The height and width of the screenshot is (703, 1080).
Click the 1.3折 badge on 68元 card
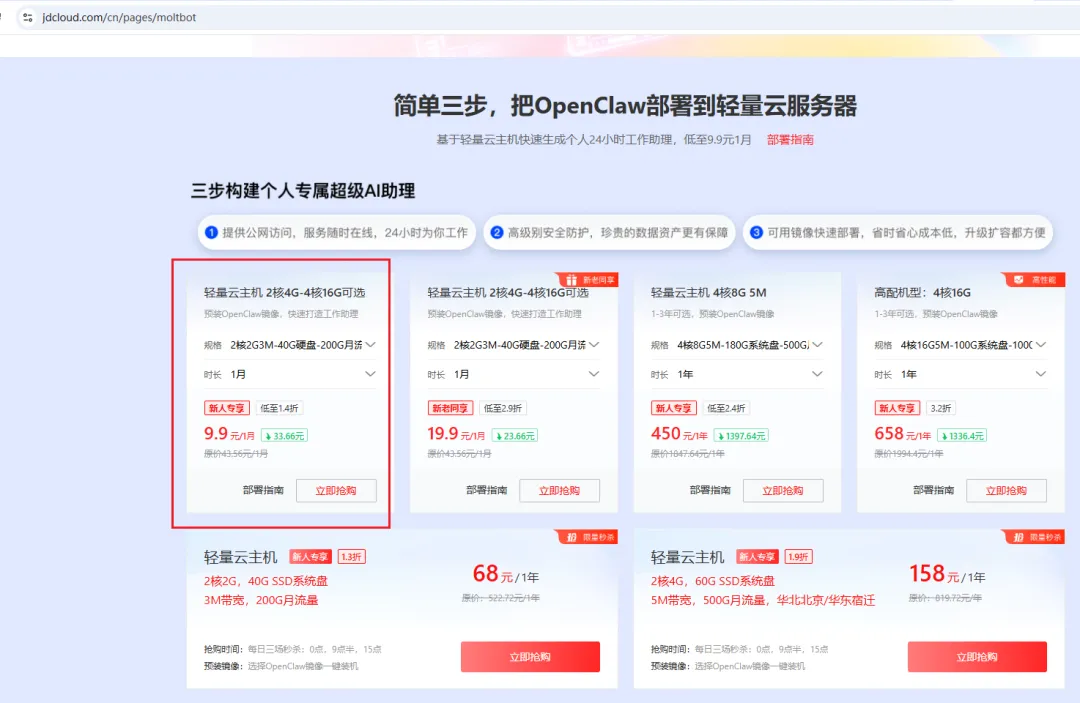click(x=351, y=557)
